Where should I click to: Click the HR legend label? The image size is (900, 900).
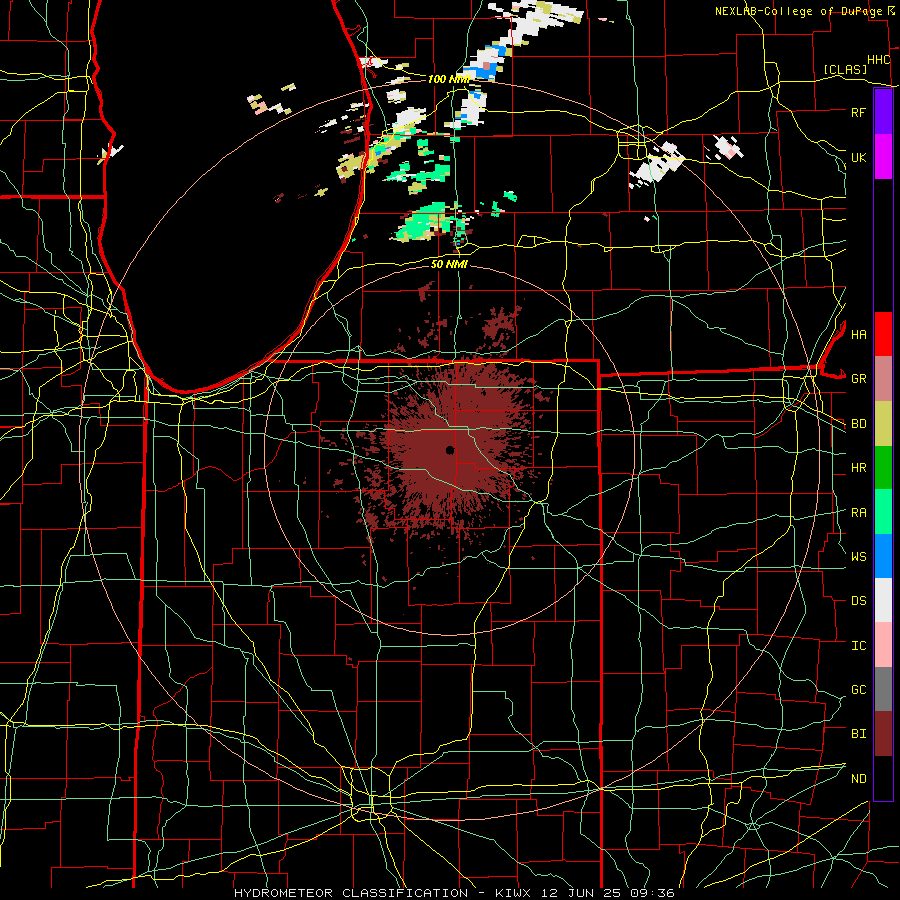coord(858,468)
